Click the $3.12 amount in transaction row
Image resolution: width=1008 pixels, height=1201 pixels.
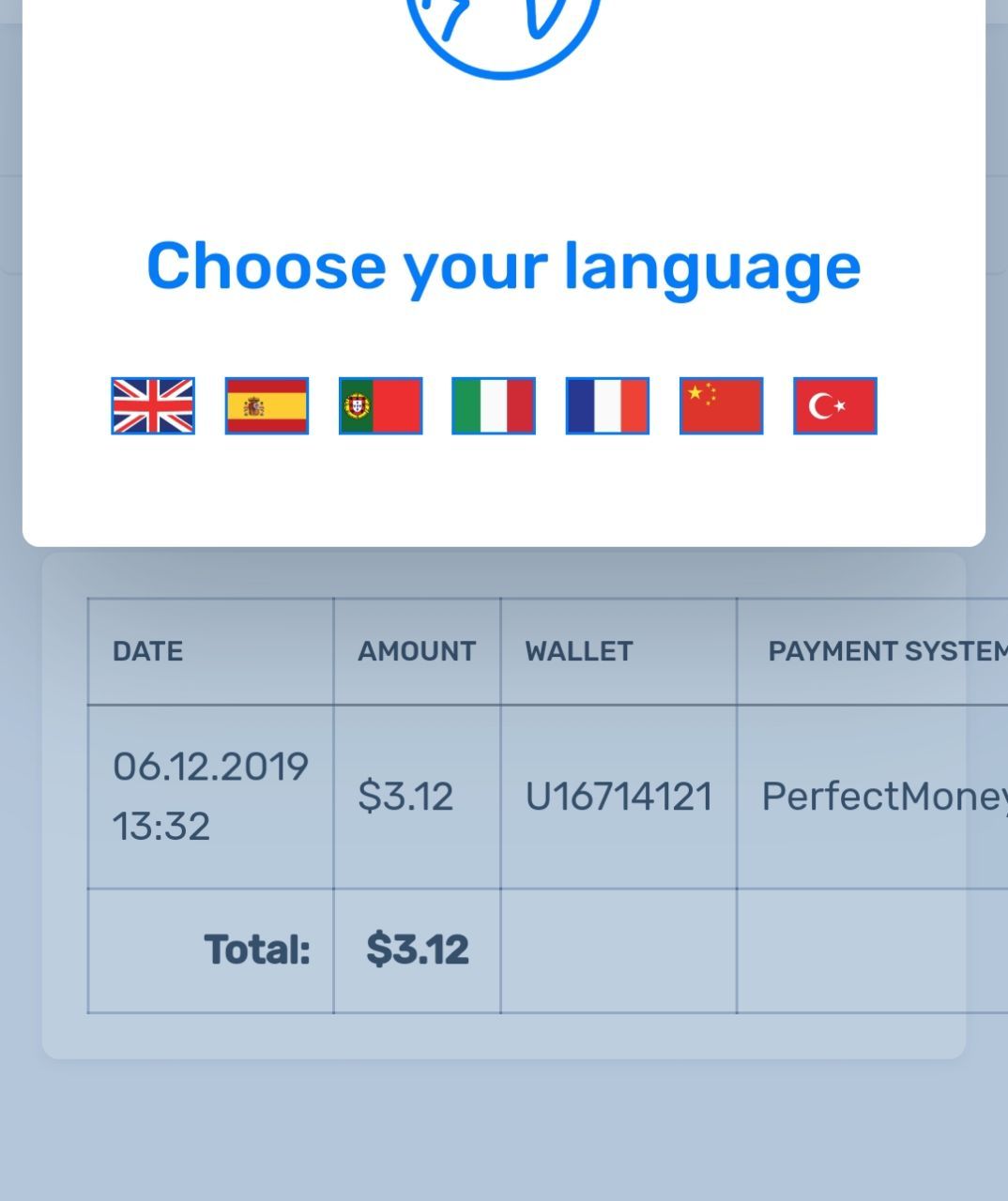click(x=405, y=797)
